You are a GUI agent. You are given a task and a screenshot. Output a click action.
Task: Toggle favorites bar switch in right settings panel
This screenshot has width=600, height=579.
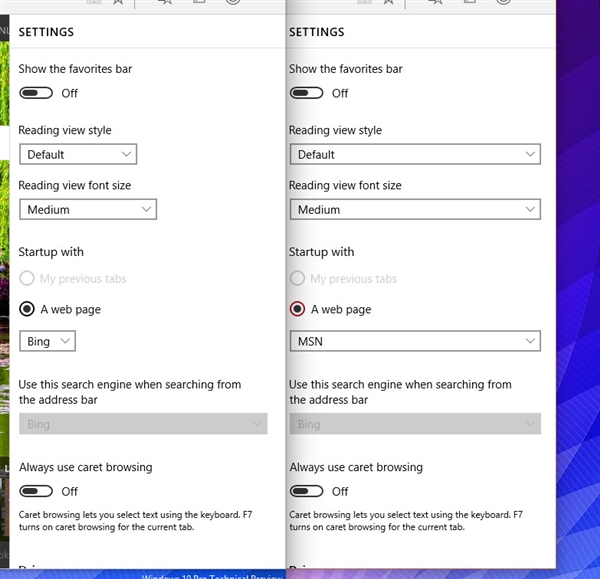pyautogui.click(x=306, y=93)
